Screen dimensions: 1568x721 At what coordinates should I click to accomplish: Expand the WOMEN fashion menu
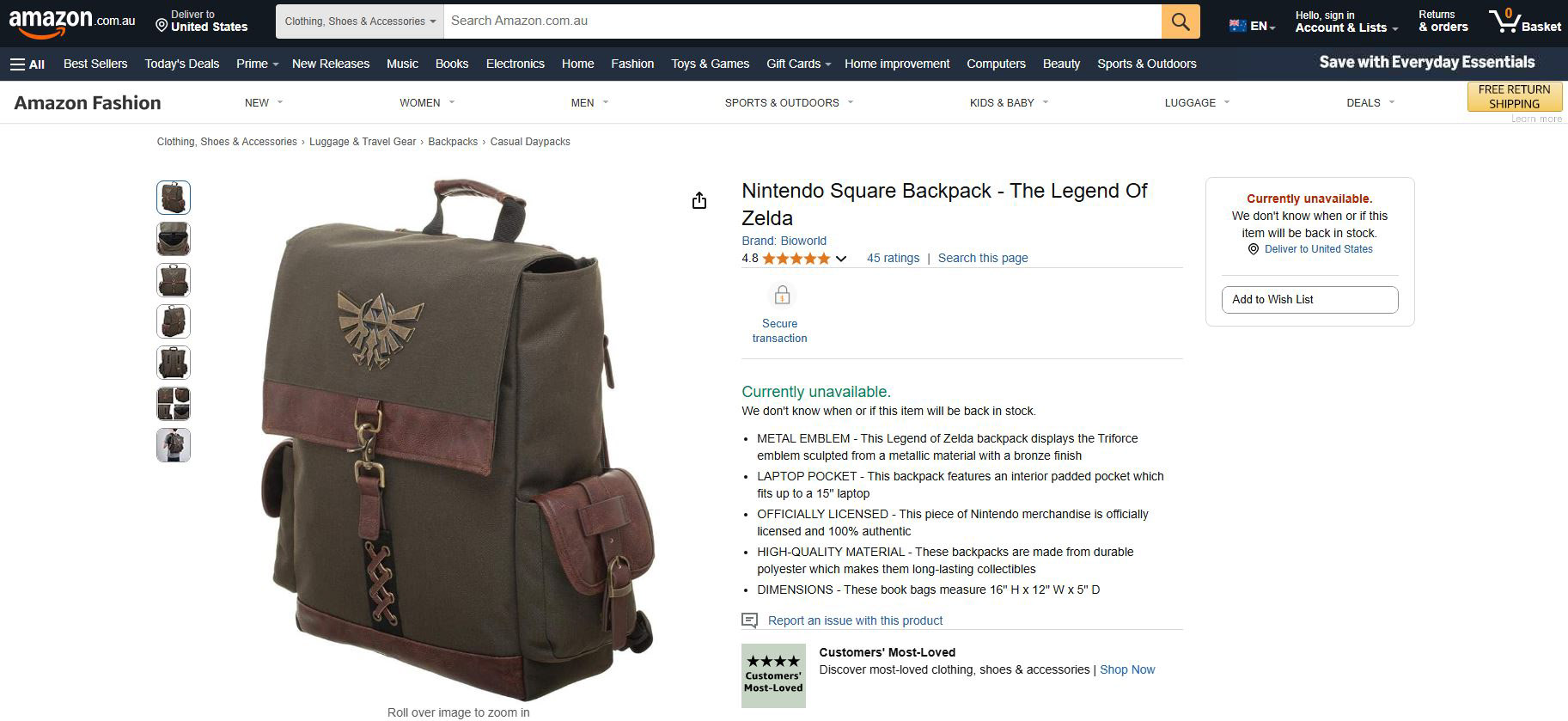(x=427, y=102)
